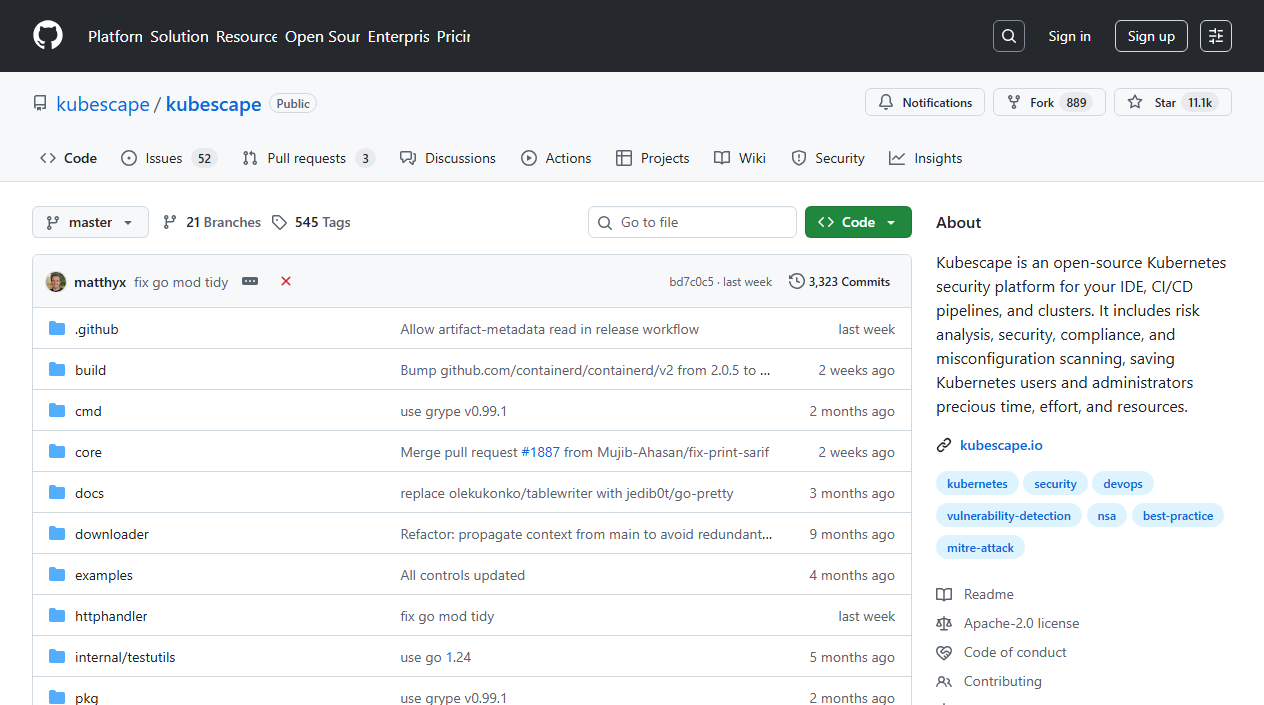Expand the Solutions navigation menu
The width and height of the screenshot is (1264, 705).
click(180, 36)
